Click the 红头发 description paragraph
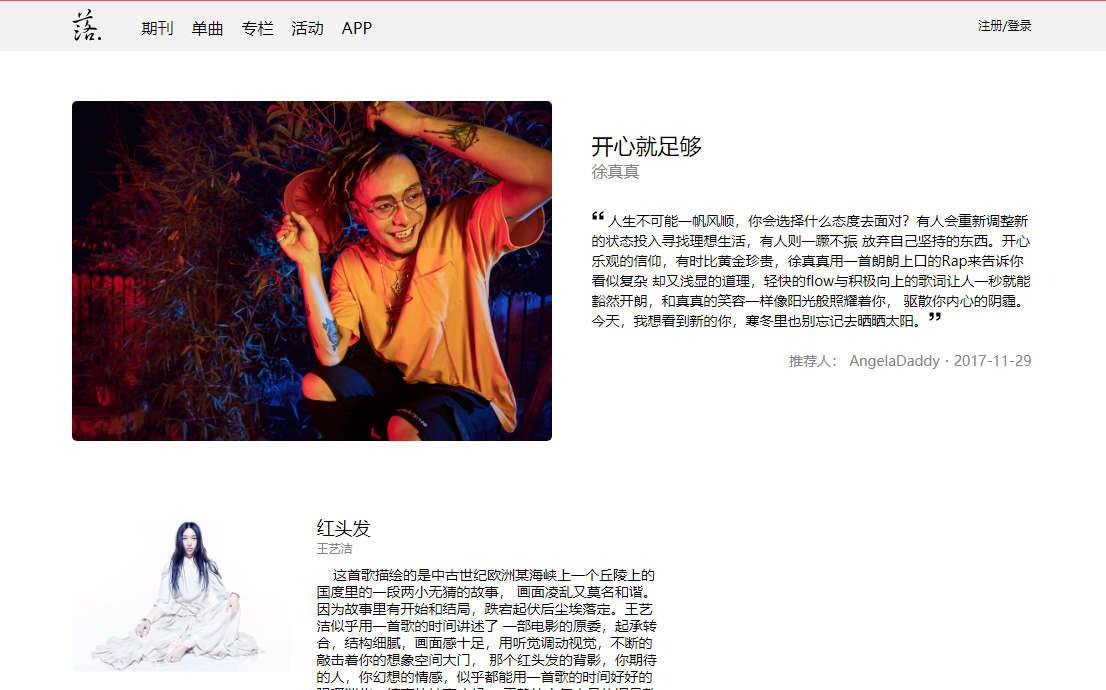The width and height of the screenshot is (1106, 690). tap(487, 628)
